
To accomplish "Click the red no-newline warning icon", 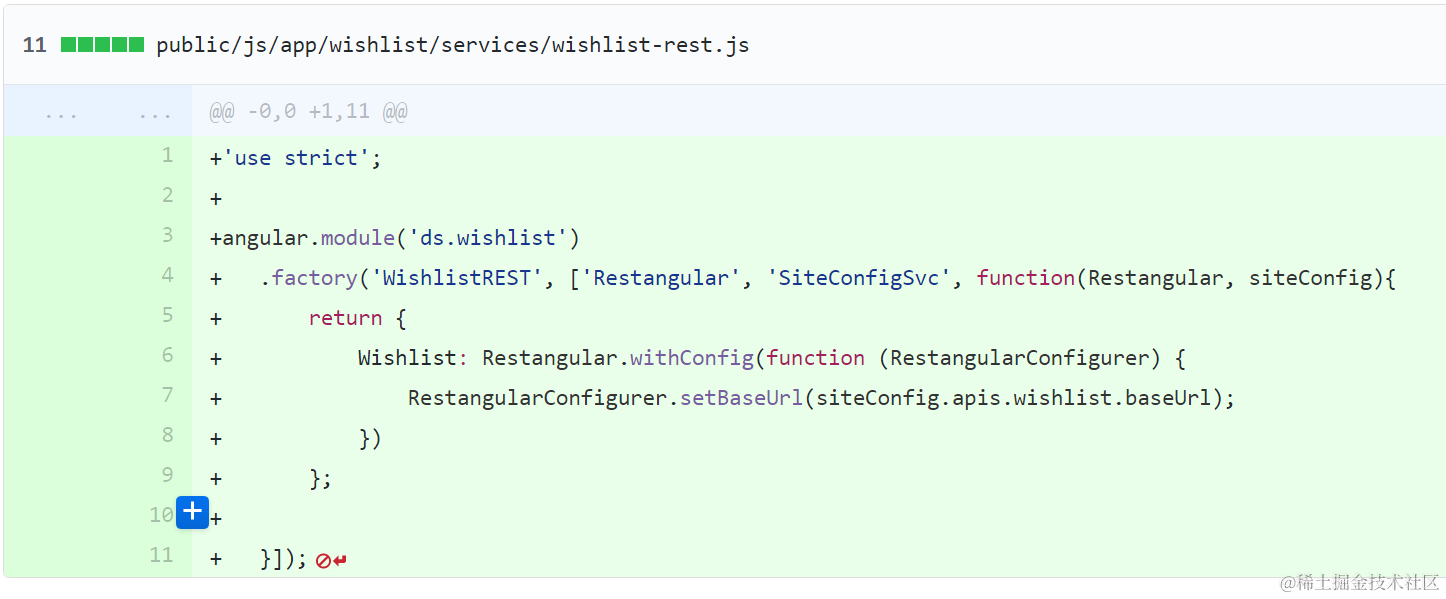I will point(331,561).
